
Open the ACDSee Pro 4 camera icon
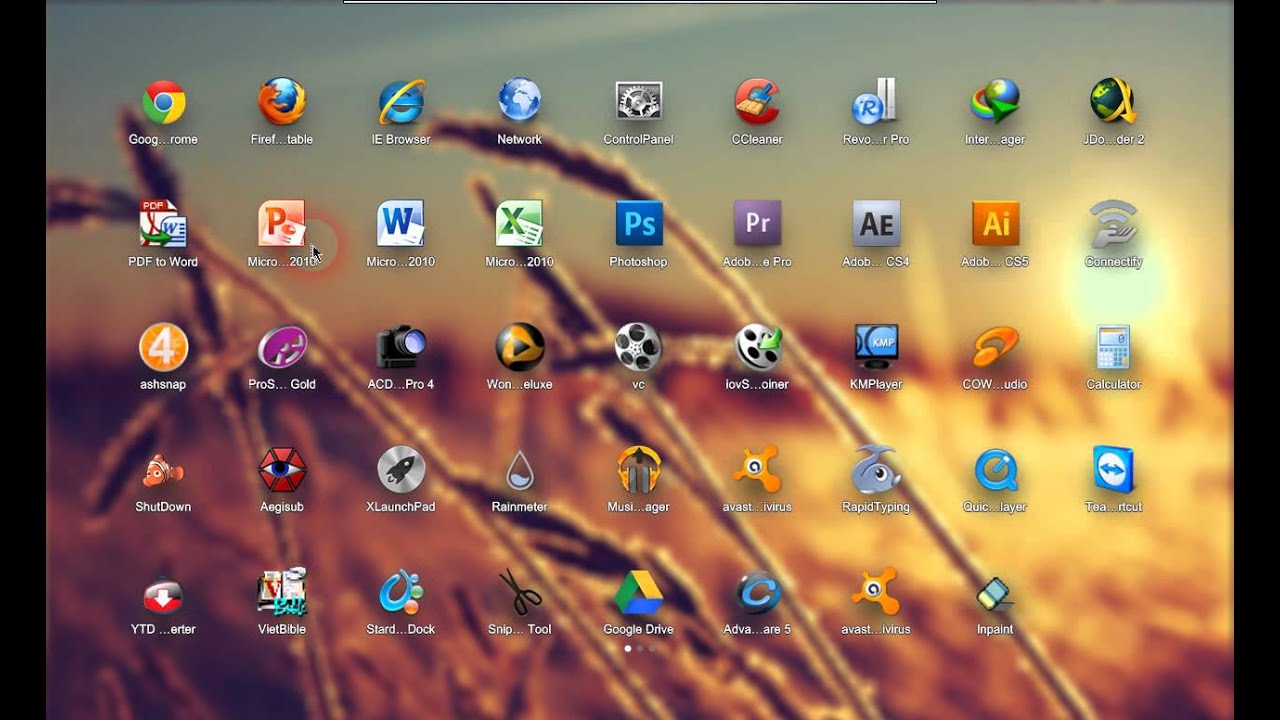pos(401,347)
